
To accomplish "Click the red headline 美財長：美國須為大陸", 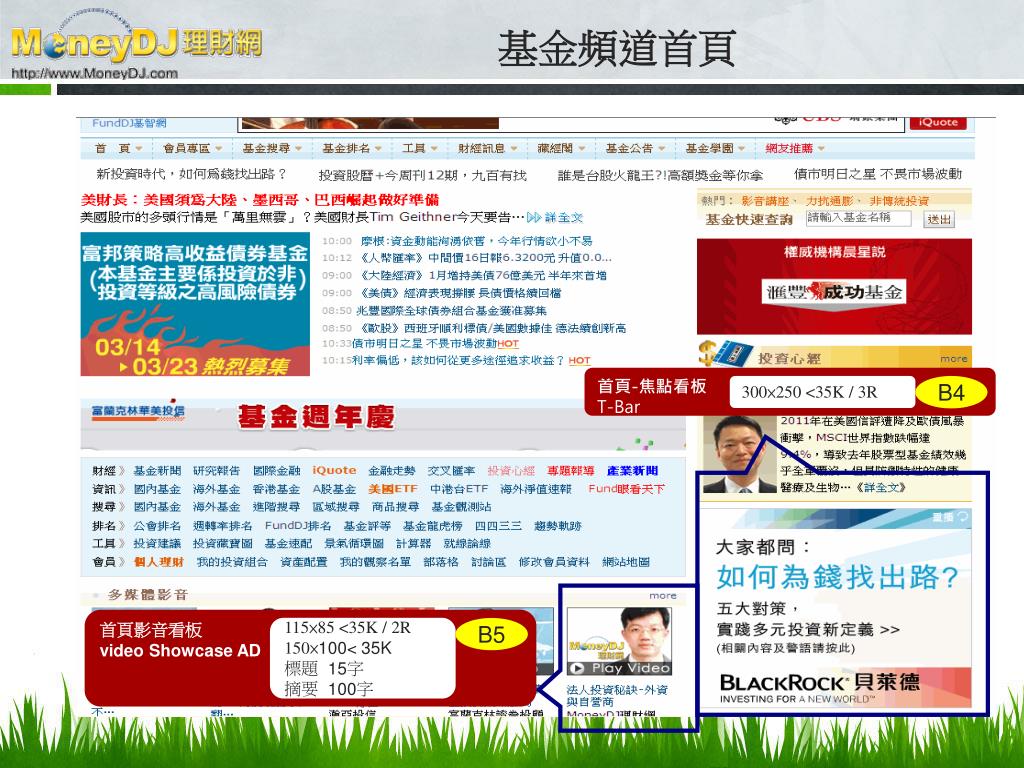I will click(x=259, y=200).
